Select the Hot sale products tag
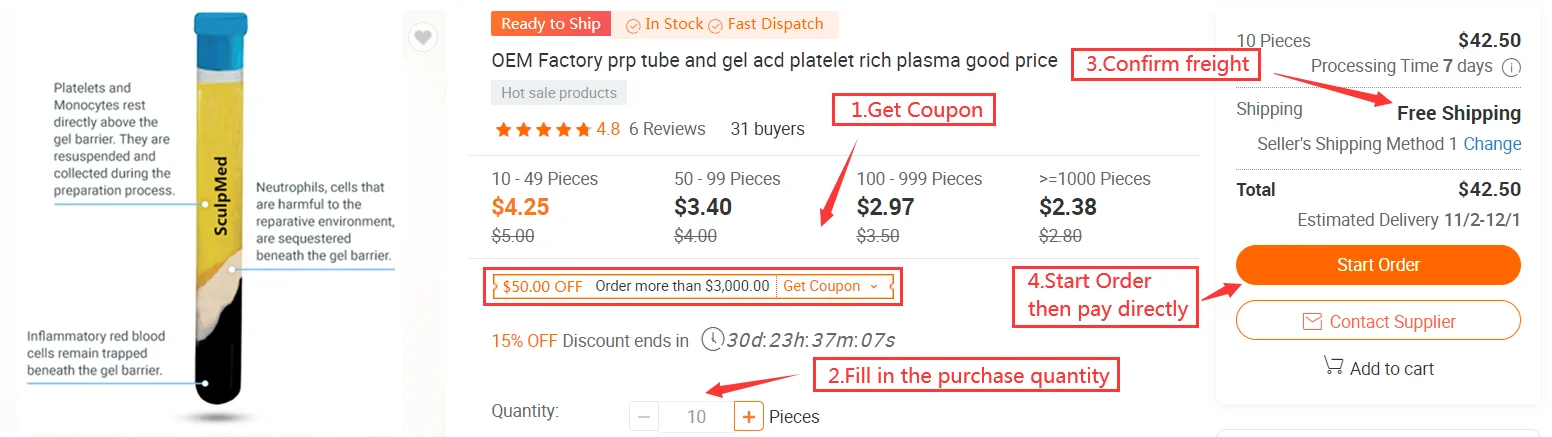This screenshot has width=1552, height=437. (559, 93)
